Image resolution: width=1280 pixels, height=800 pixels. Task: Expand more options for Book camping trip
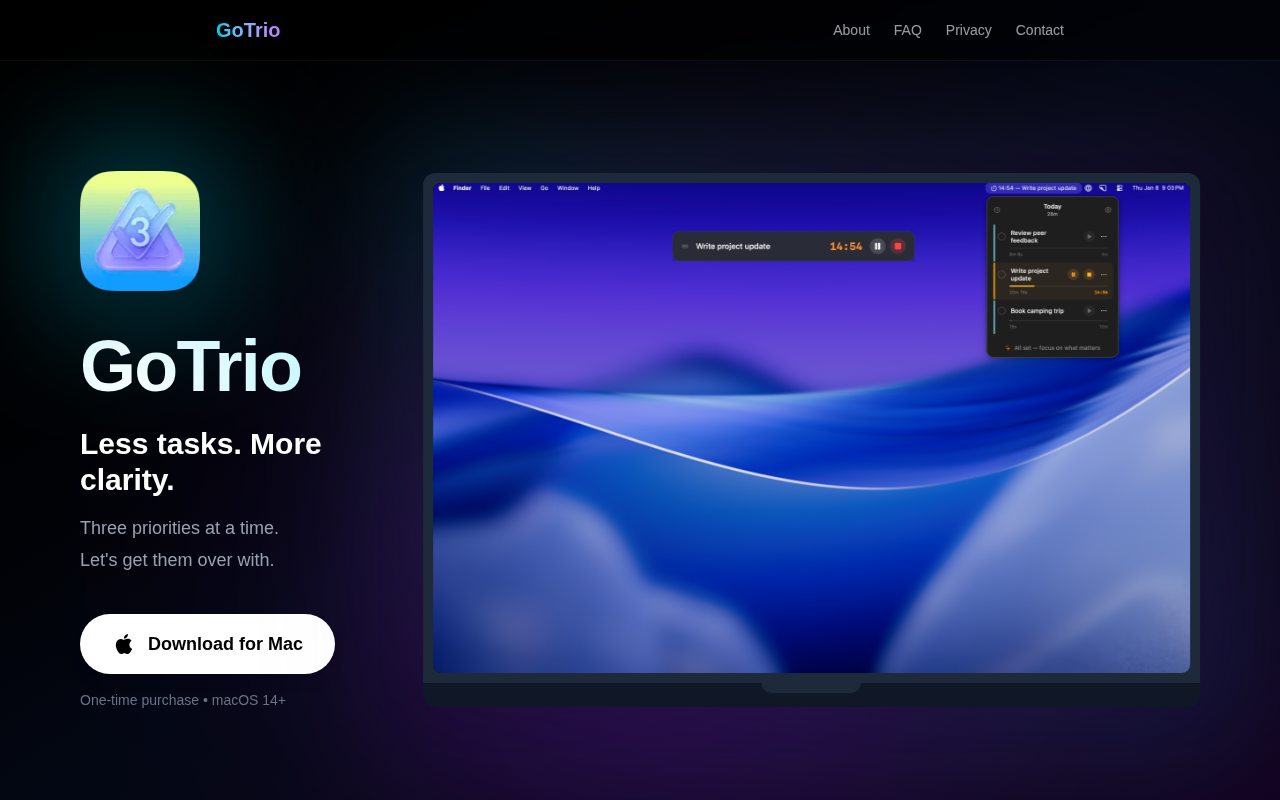(1104, 311)
